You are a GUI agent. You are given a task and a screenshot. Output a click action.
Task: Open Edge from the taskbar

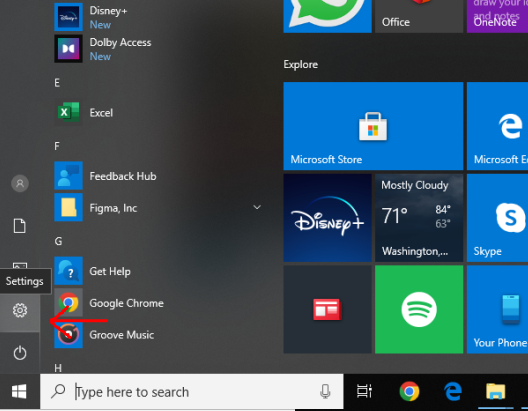pos(452,391)
